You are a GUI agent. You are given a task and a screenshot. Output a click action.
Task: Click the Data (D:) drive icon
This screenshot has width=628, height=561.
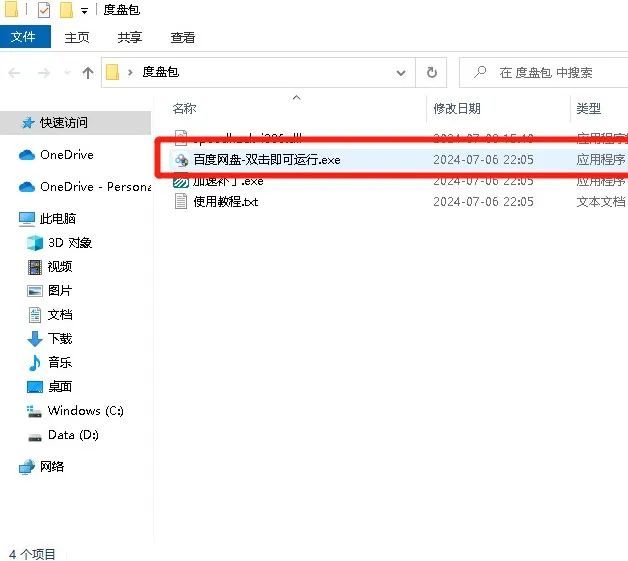(35, 437)
